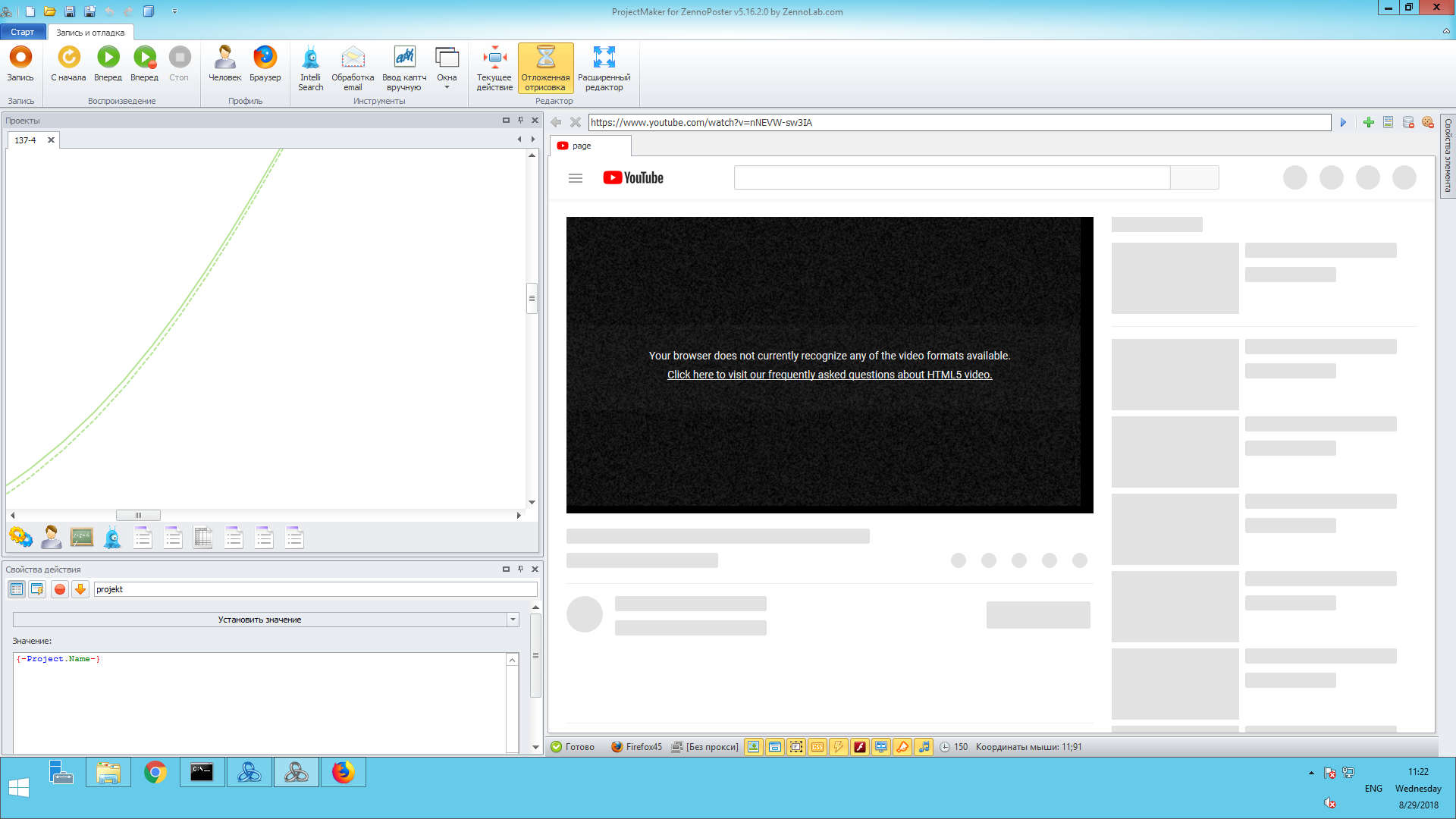Select the Запись и отладка ribbon tab
The width and height of the screenshot is (1456, 819).
(90, 33)
